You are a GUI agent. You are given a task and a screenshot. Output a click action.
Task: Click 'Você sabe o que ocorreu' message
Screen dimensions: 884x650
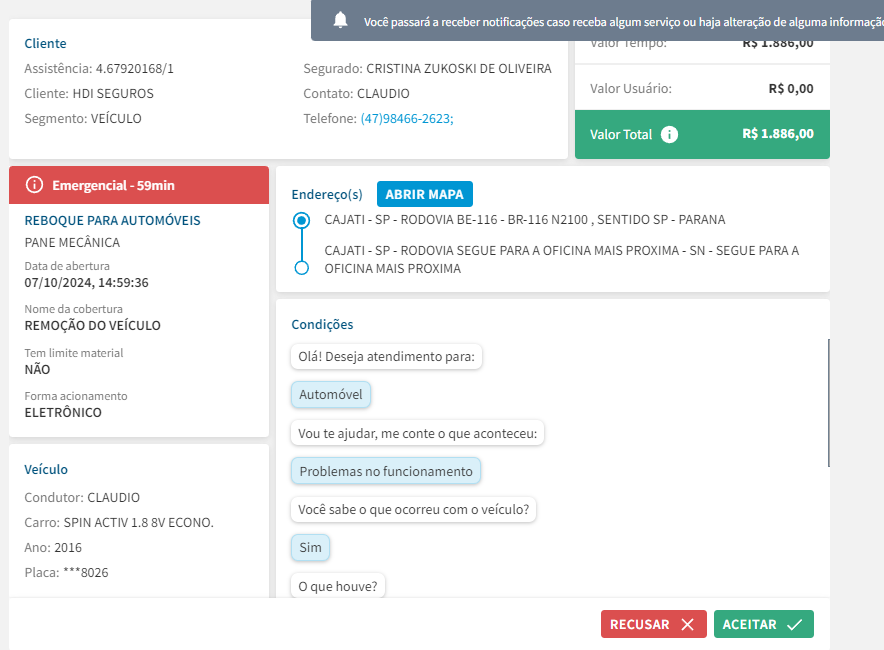pos(413,510)
